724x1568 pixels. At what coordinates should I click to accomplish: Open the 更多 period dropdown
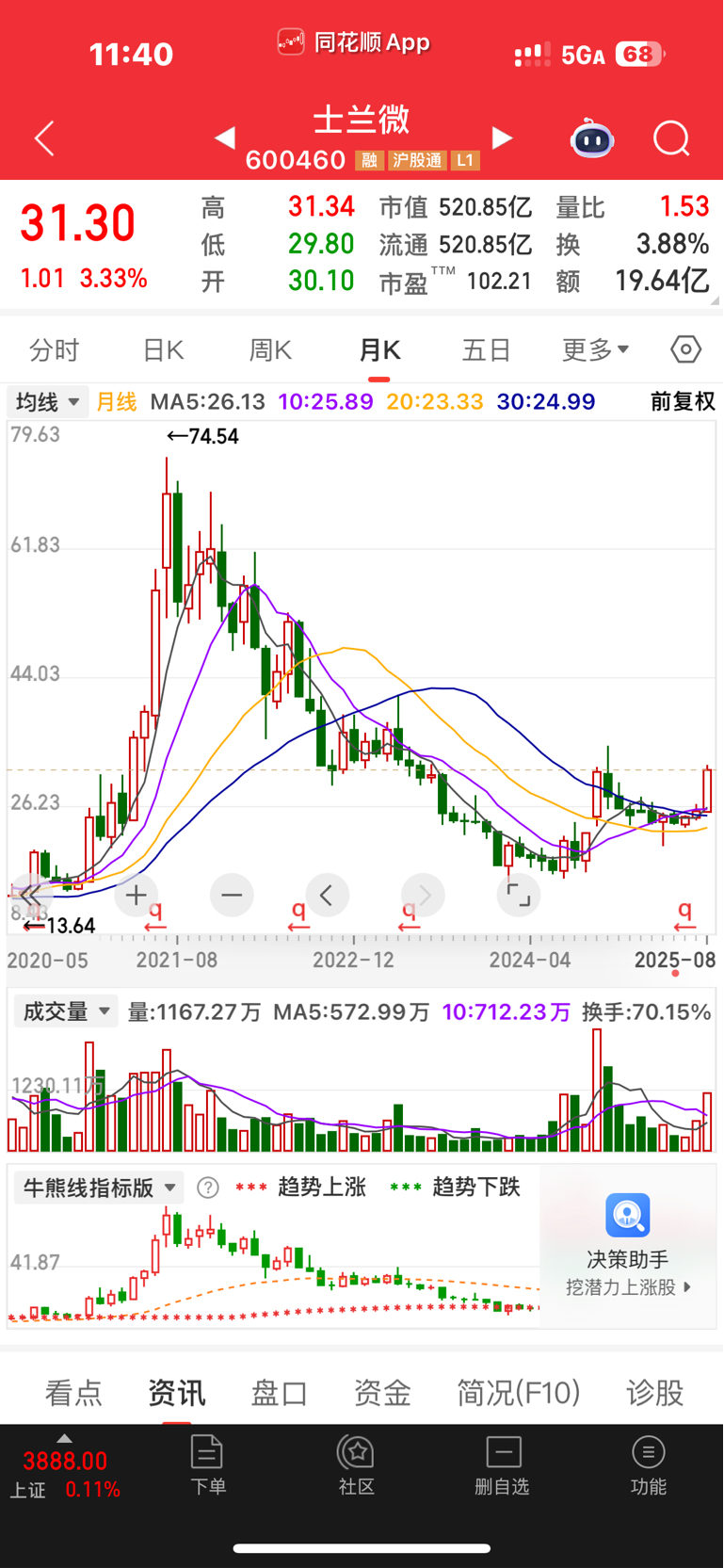point(595,350)
